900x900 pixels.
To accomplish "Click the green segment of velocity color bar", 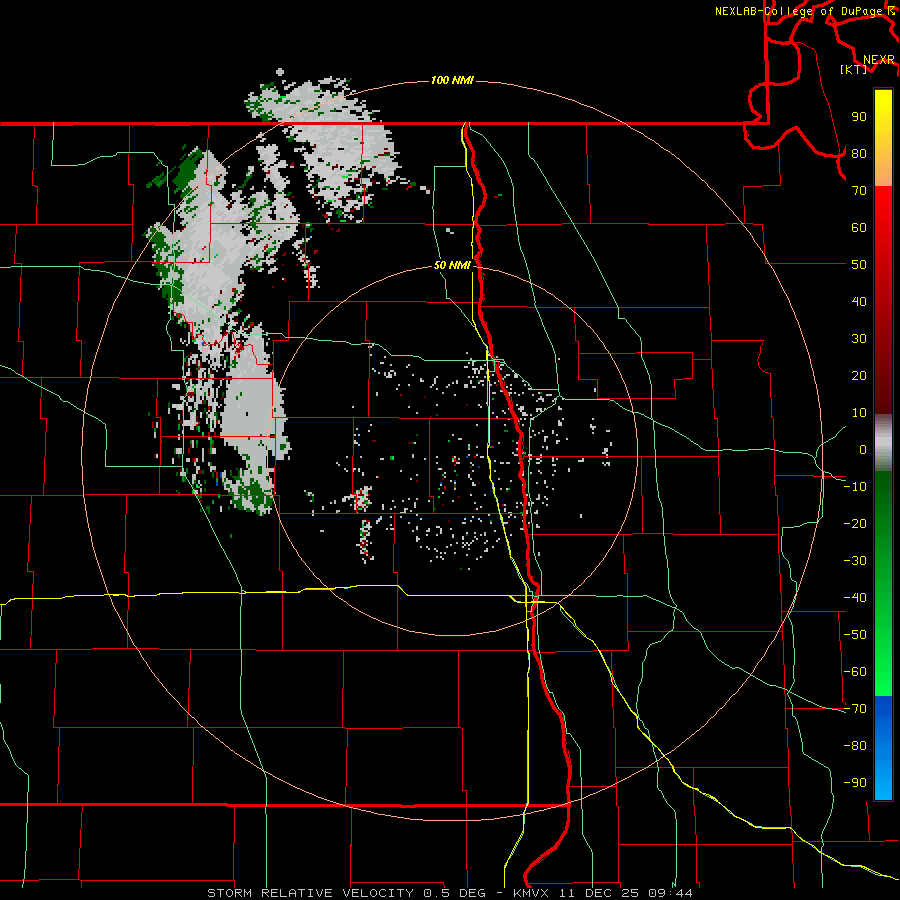I will point(883,583).
